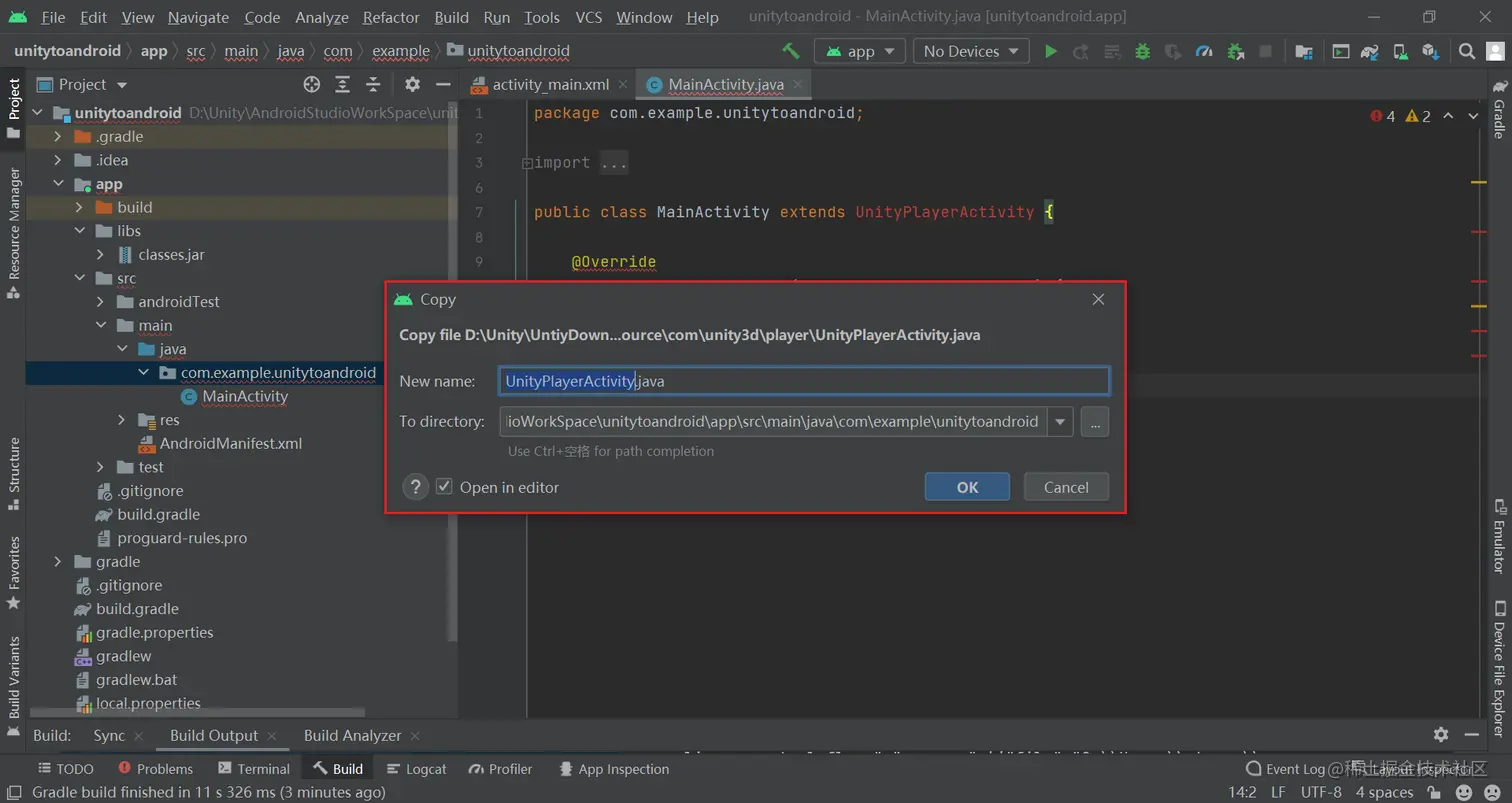
Task: Open the Resource Manager side panel
Action: [14, 232]
